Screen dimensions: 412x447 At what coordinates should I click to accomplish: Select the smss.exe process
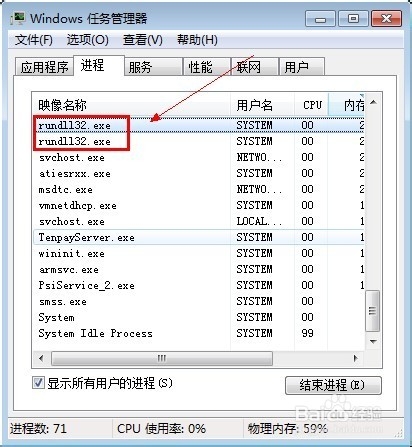[199, 301]
